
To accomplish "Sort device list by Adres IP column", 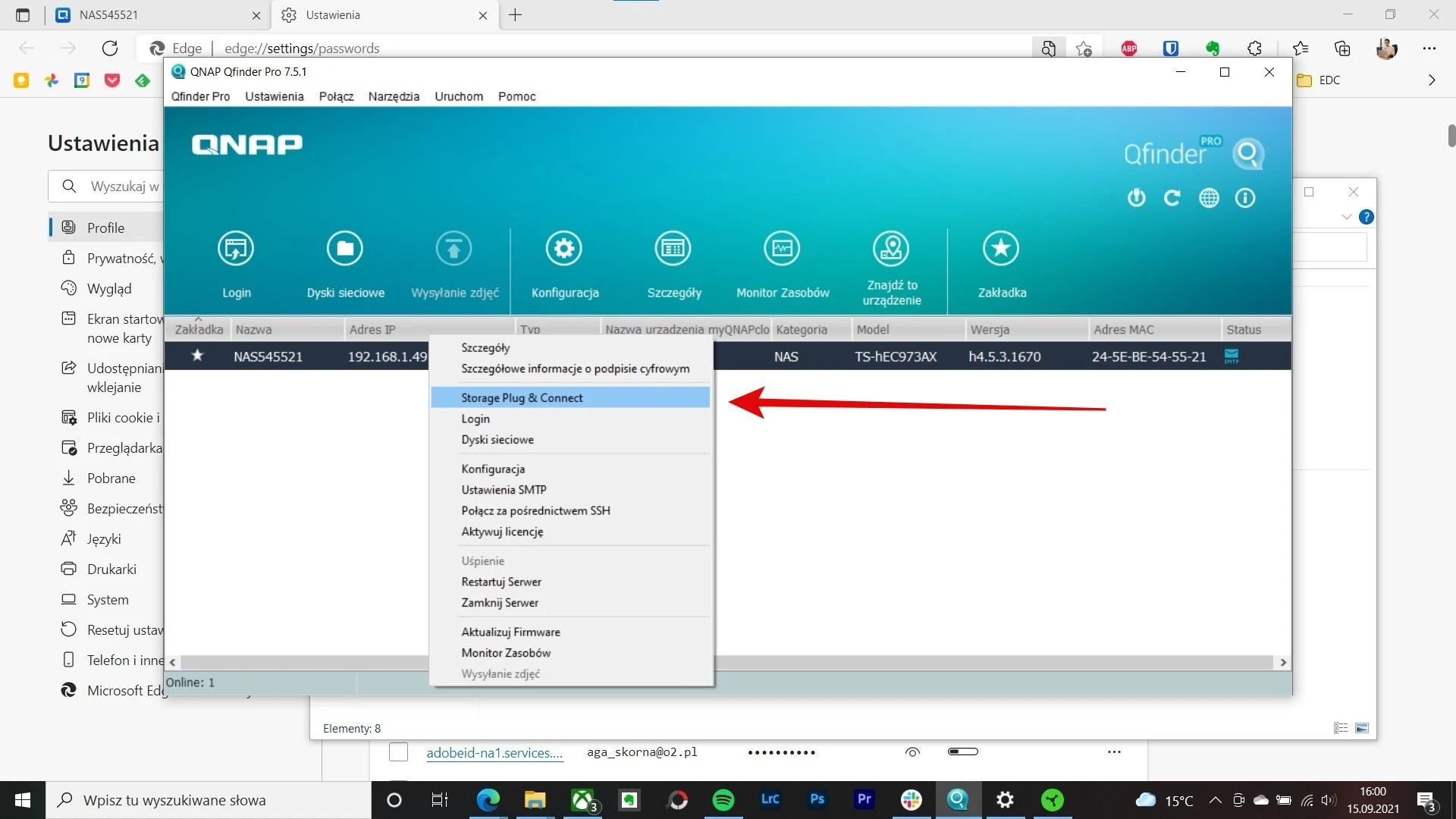I will [x=429, y=329].
